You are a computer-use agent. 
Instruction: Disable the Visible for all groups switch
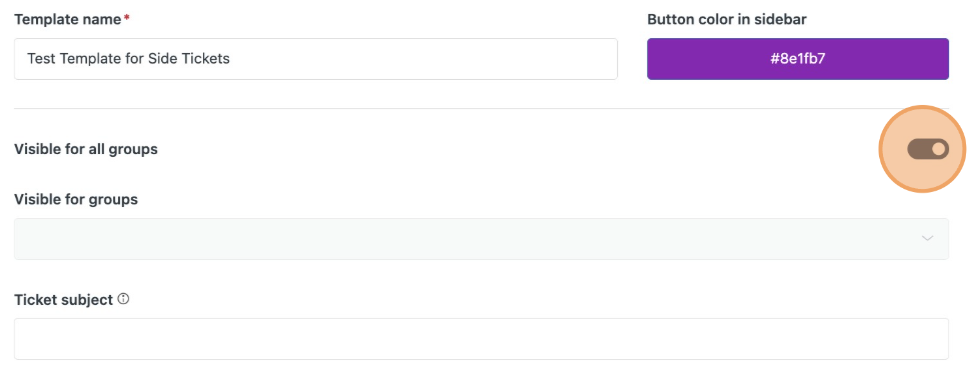tap(928, 149)
